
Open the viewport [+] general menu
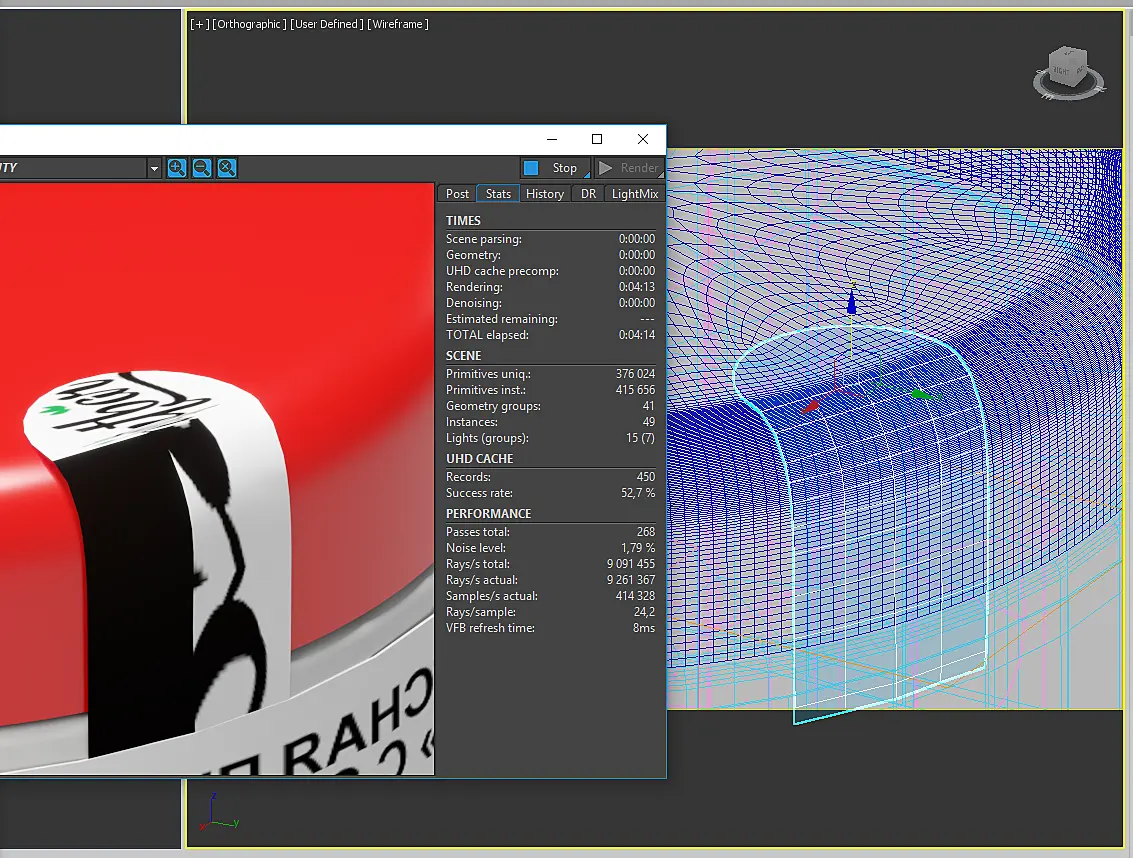click(x=199, y=24)
